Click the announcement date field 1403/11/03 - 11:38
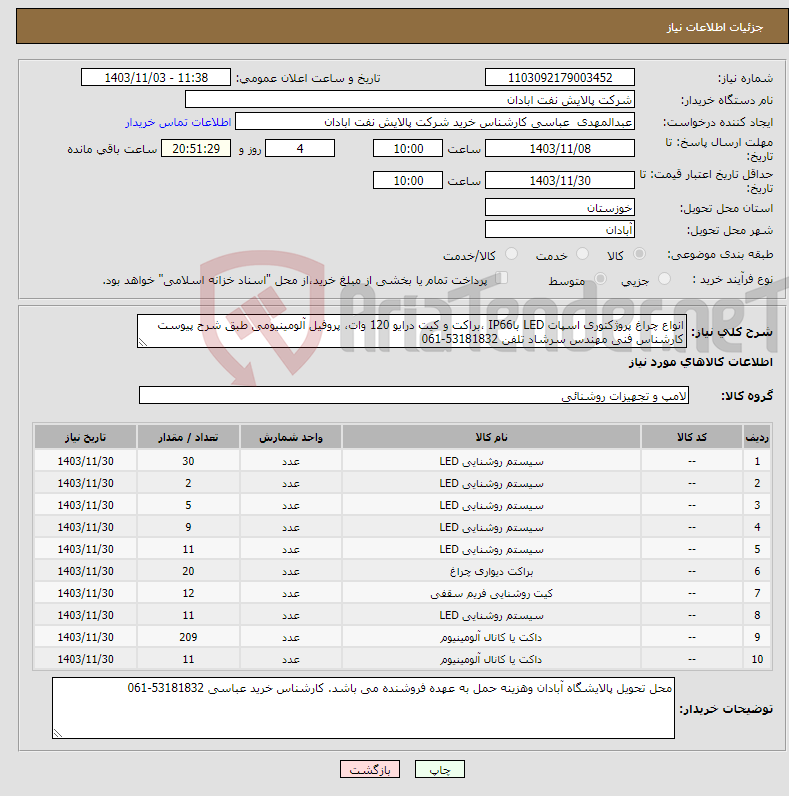 (x=156, y=78)
